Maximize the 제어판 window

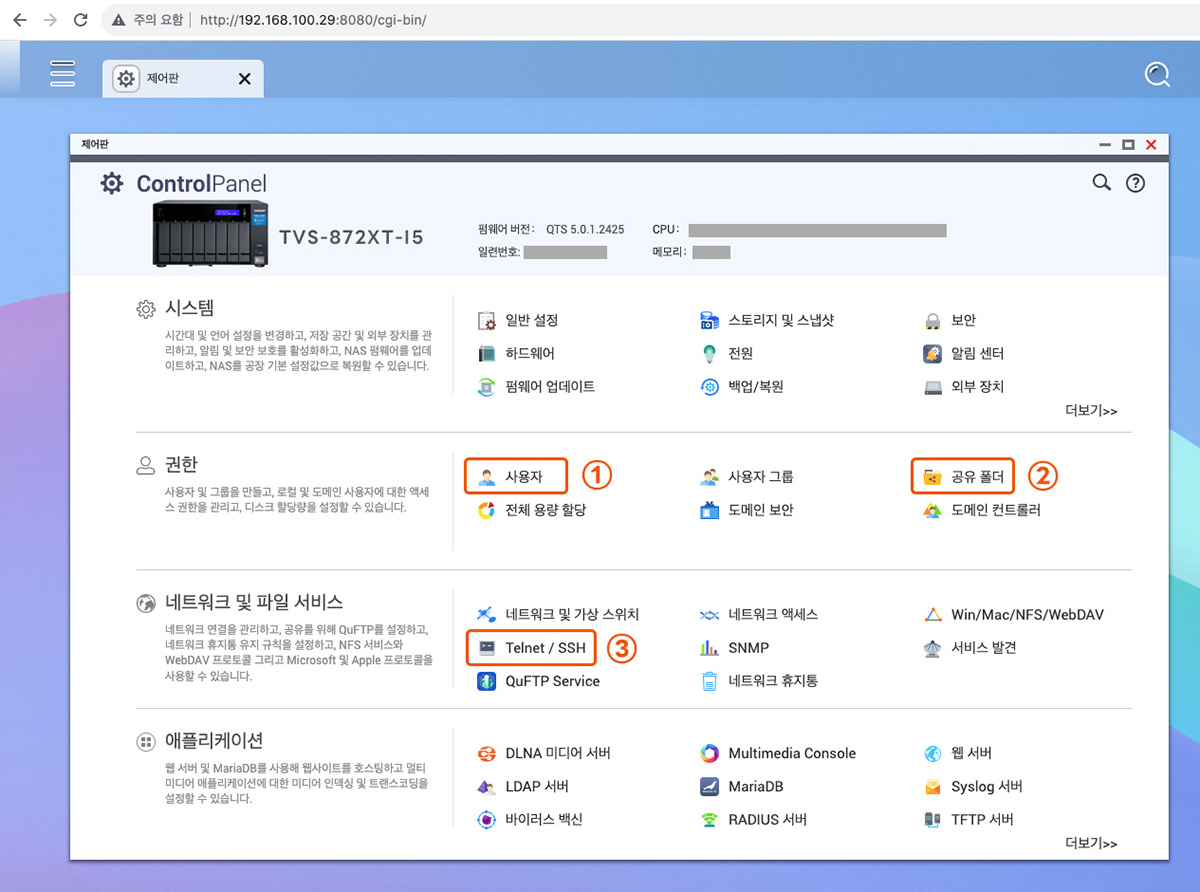tap(1128, 145)
